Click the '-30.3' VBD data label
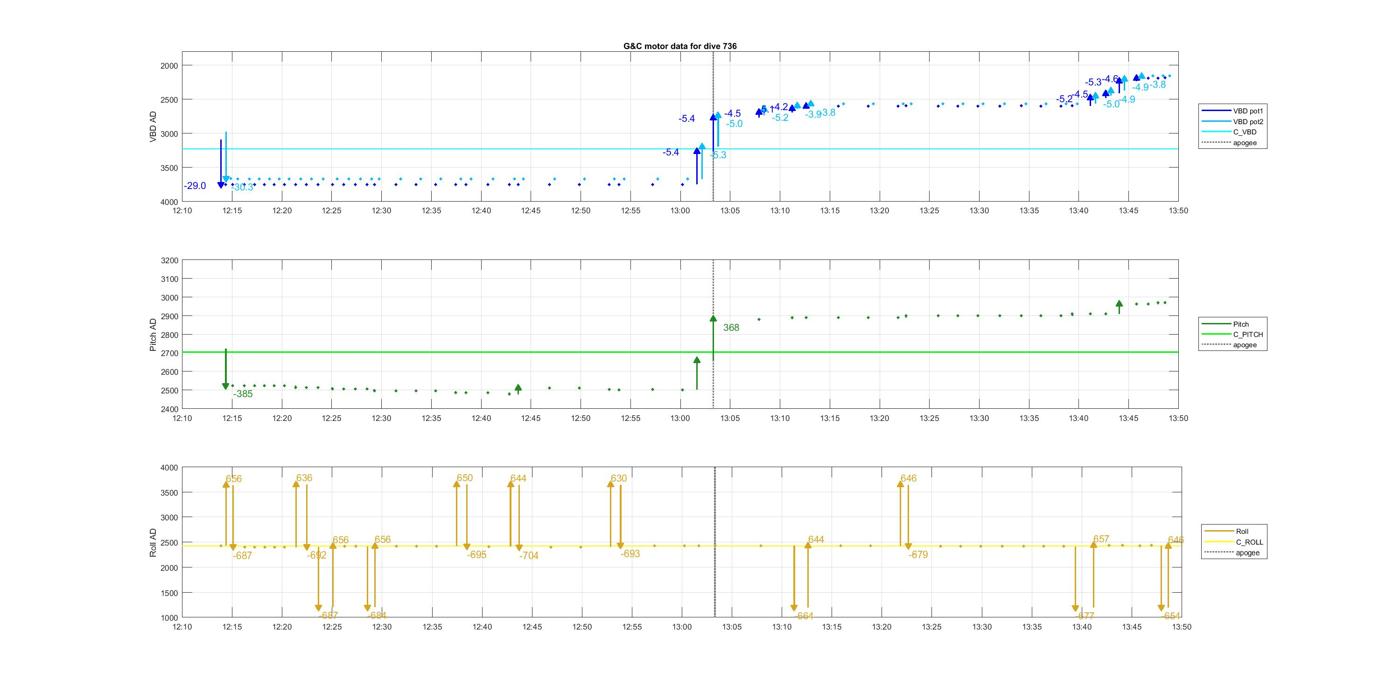 coord(242,187)
